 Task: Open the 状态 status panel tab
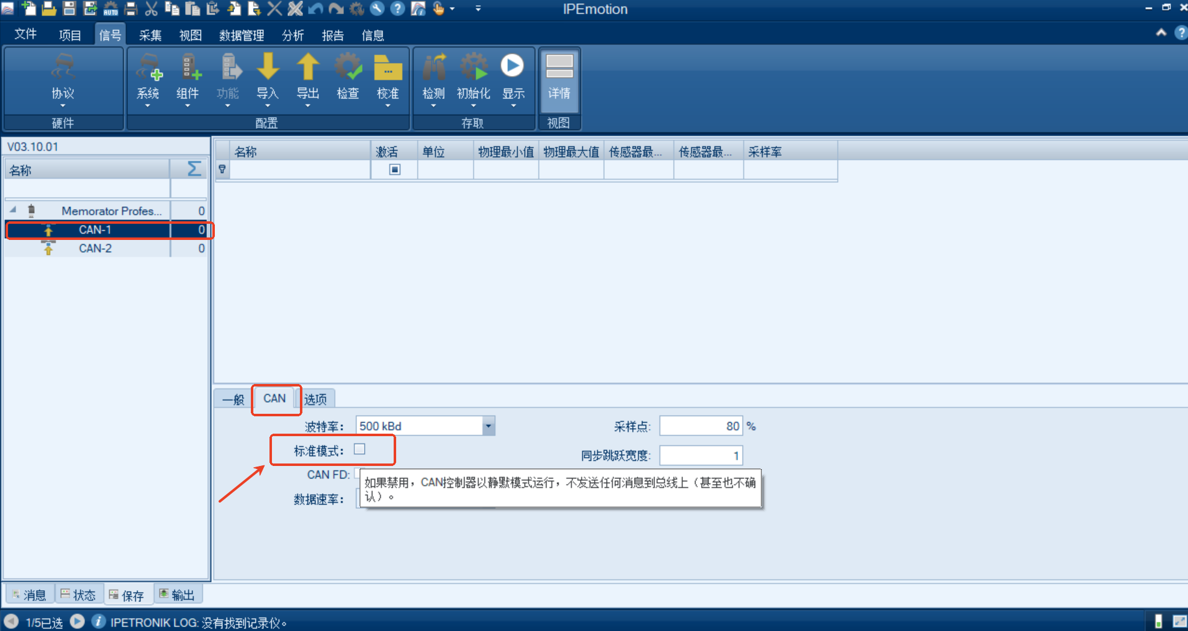pos(77,595)
